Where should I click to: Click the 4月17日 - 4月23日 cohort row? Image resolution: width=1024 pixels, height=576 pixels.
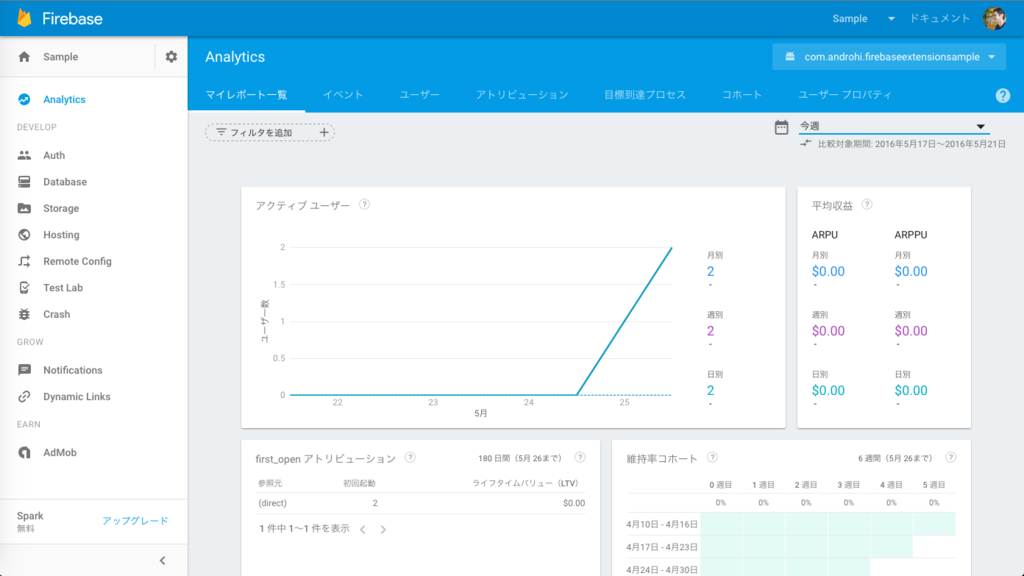click(791, 547)
